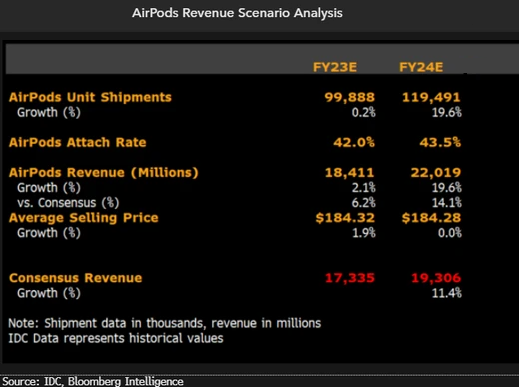Image resolution: width=519 pixels, height=388 pixels.
Task: Click the AirPods Revenue Scenario Analysis title
Action: [237, 13]
